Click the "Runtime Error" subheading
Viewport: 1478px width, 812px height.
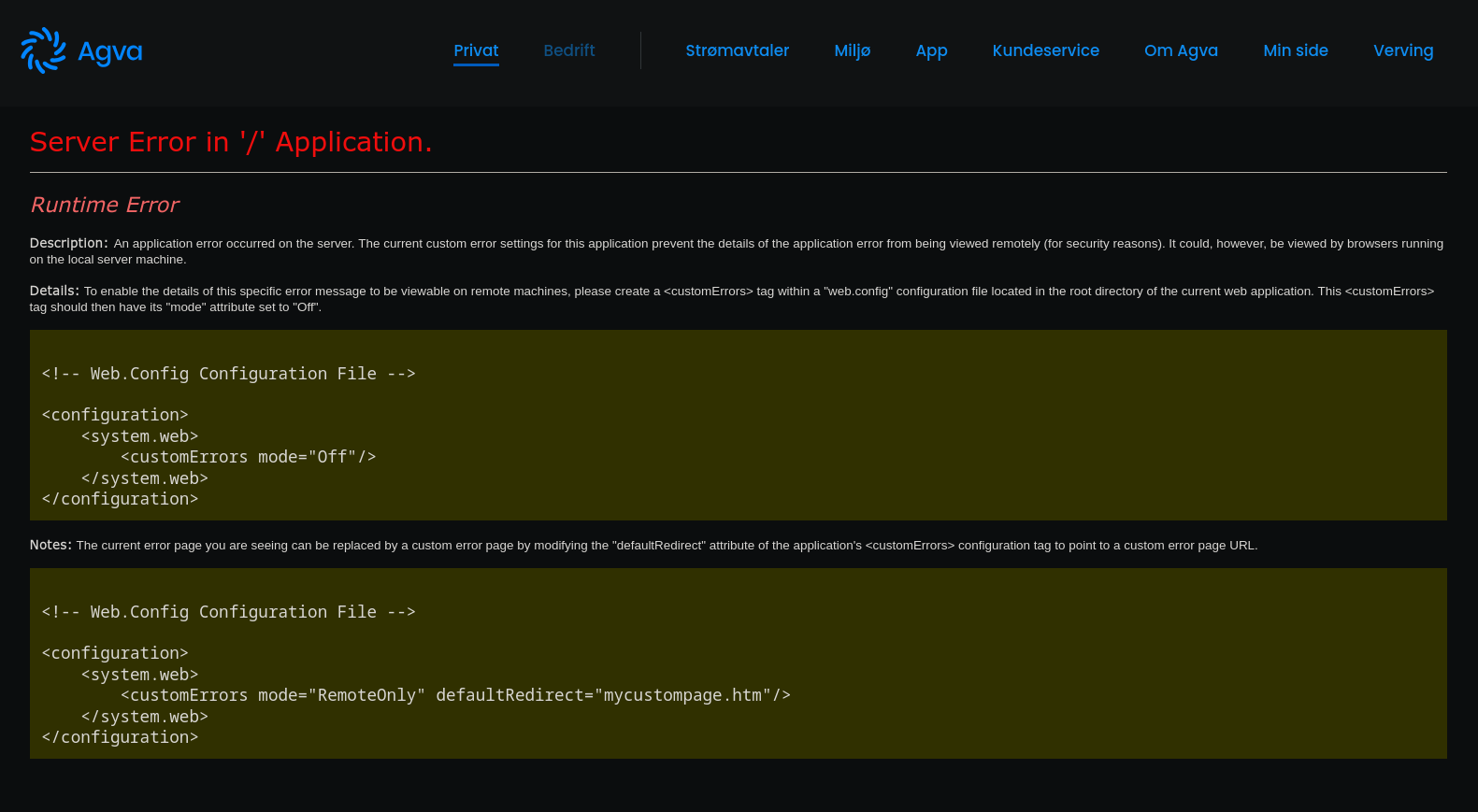[x=105, y=205]
